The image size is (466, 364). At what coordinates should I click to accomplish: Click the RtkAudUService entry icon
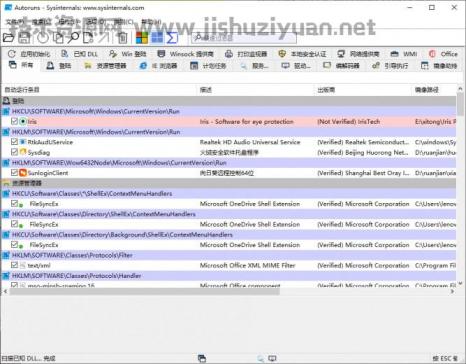[x=23, y=142]
